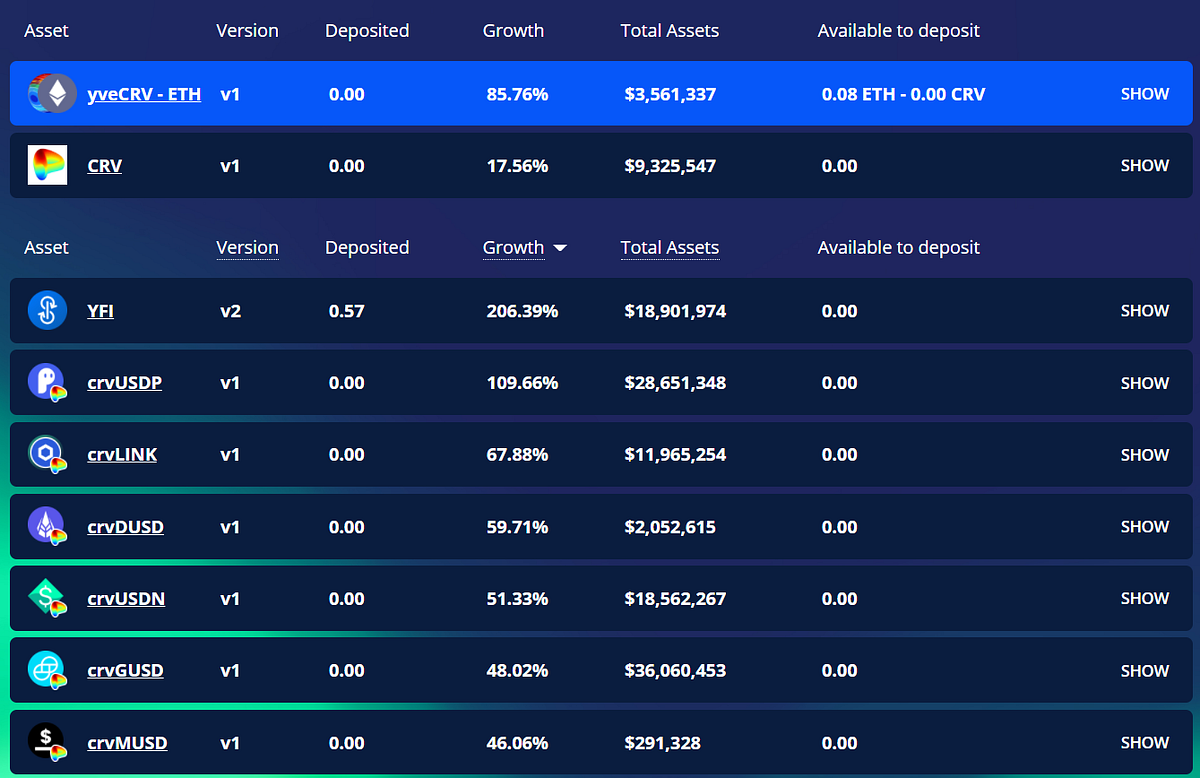The image size is (1200, 778).
Task: Click the yveCRV - ETH token pair icon
Action: click(52, 93)
